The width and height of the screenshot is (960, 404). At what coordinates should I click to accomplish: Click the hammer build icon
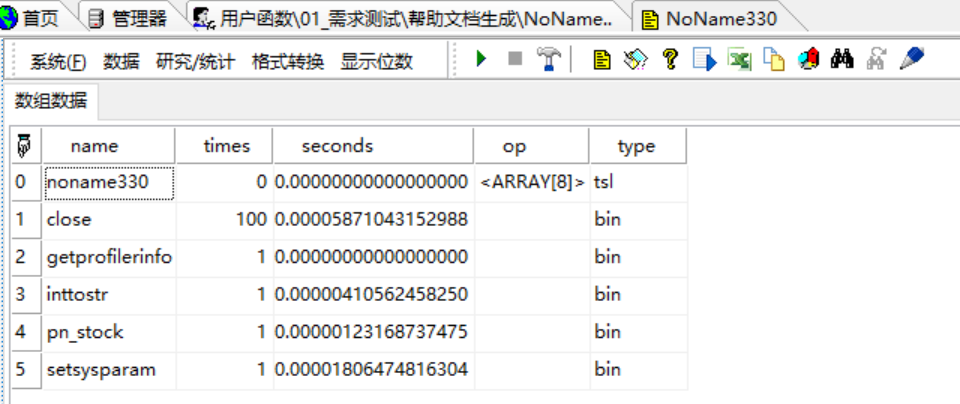(549, 60)
